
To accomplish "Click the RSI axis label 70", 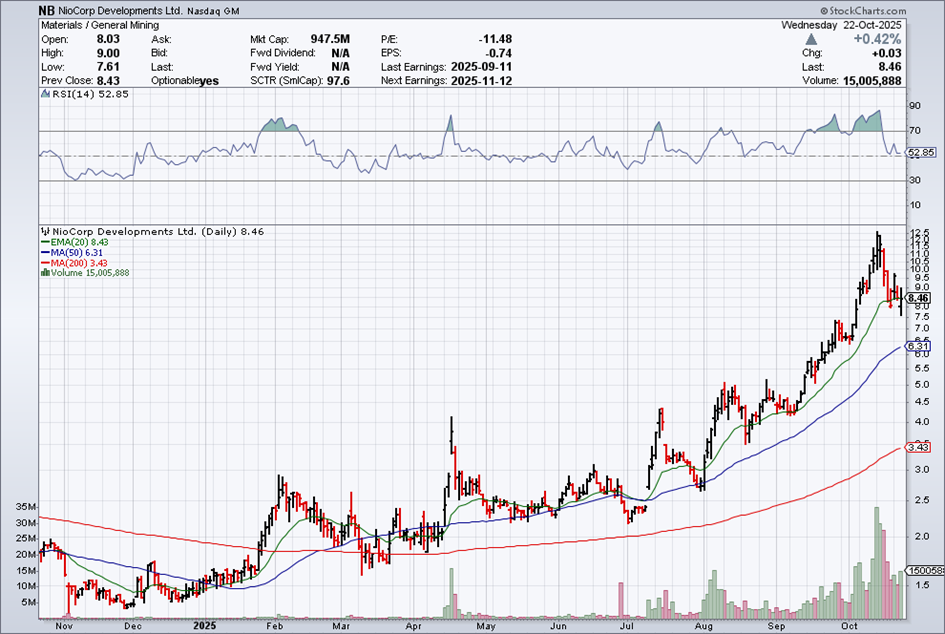I will [915, 130].
